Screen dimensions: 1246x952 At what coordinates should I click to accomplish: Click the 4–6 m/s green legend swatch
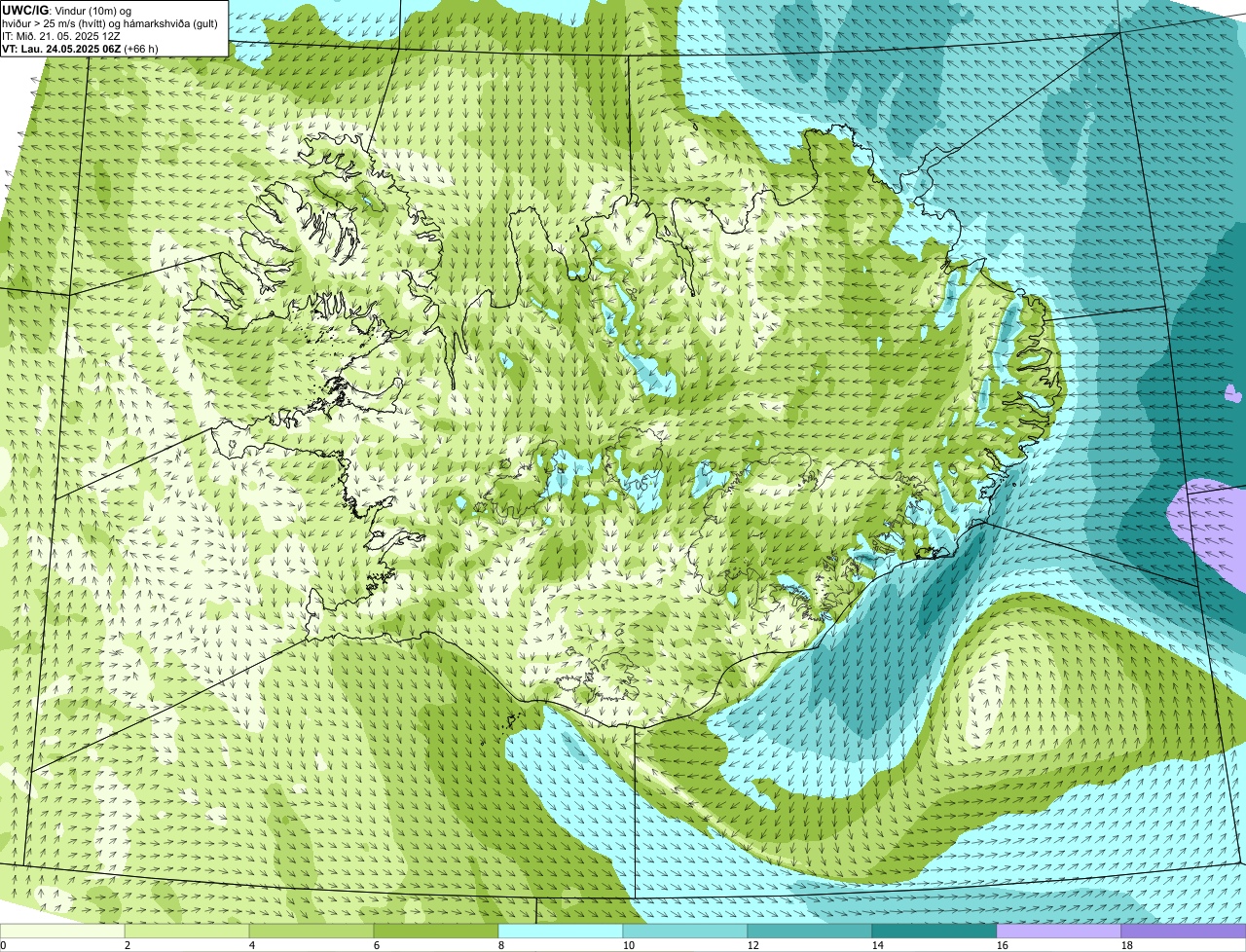coord(311,932)
